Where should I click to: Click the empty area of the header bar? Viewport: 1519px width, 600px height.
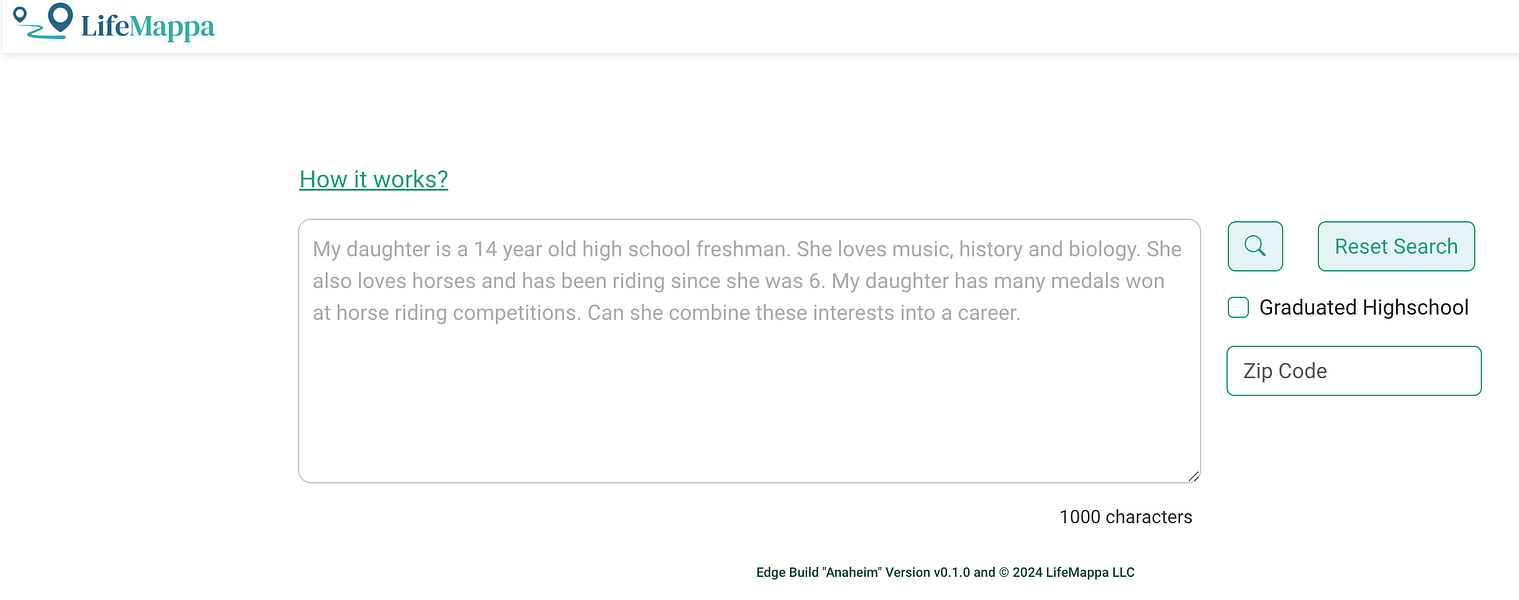coord(800,26)
